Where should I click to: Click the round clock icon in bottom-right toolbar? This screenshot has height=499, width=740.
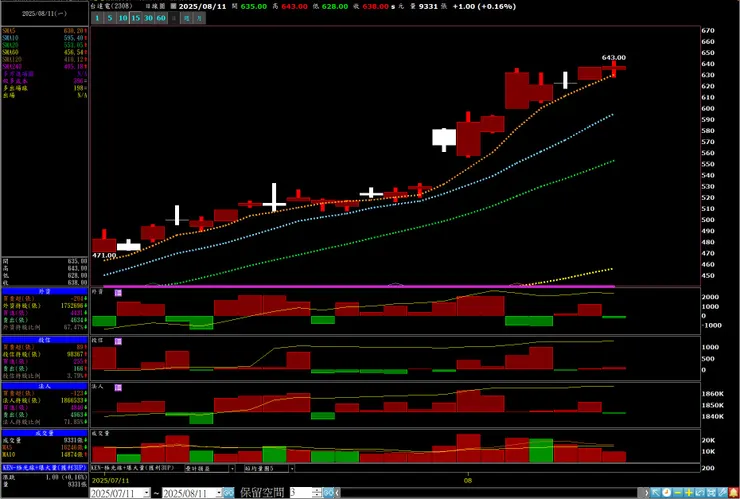(x=666, y=493)
